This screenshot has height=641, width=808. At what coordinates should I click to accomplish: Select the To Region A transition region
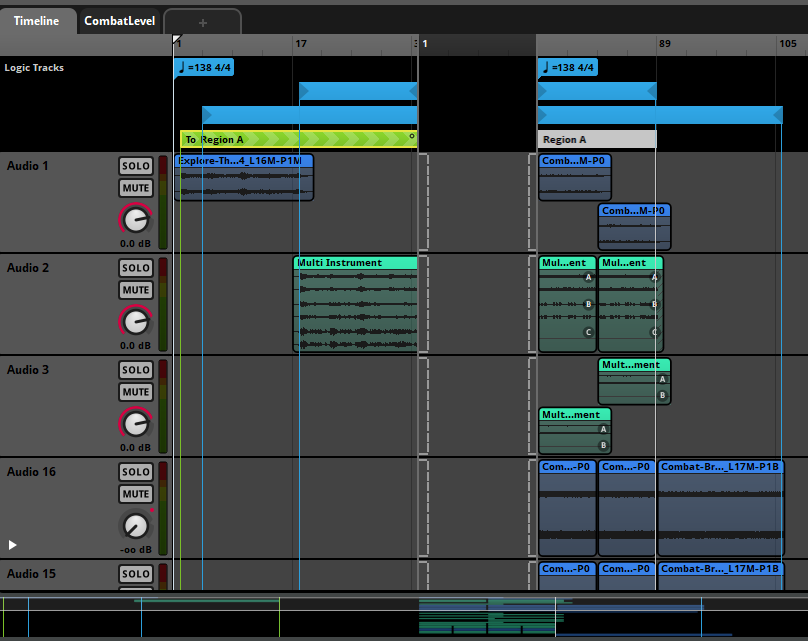click(298, 140)
